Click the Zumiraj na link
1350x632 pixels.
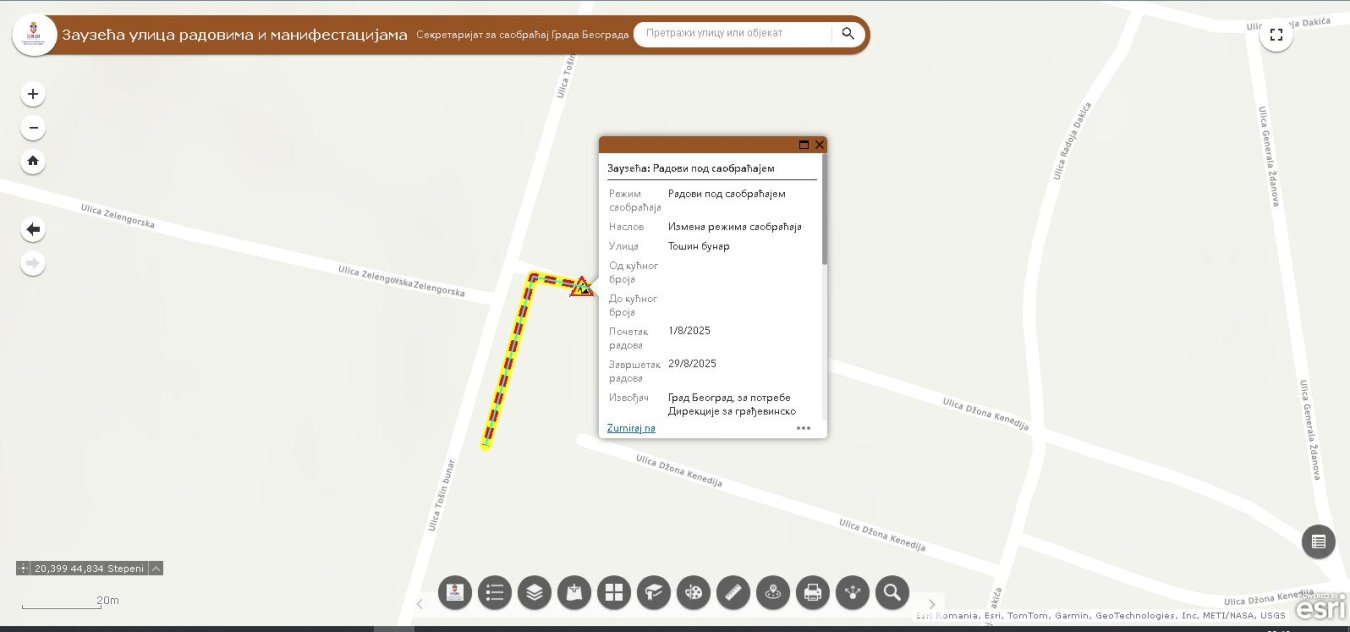pyautogui.click(x=631, y=428)
